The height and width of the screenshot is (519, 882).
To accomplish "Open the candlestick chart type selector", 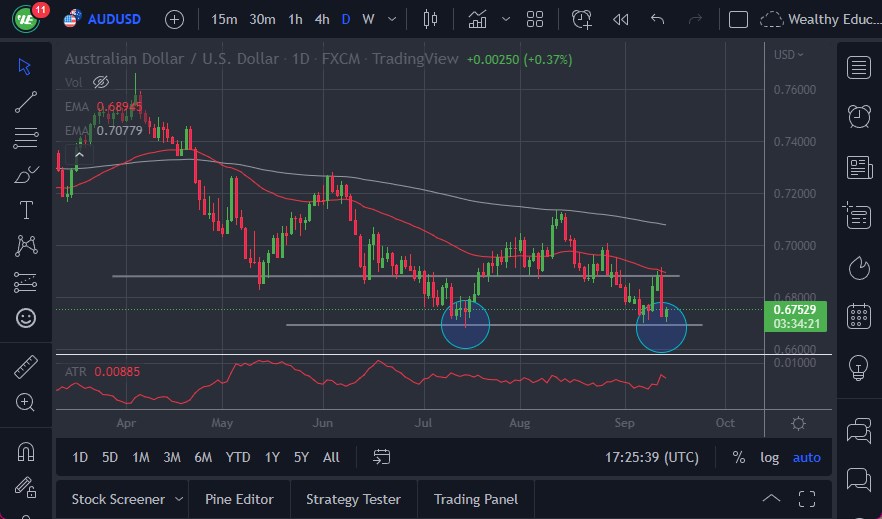I will [x=431, y=19].
